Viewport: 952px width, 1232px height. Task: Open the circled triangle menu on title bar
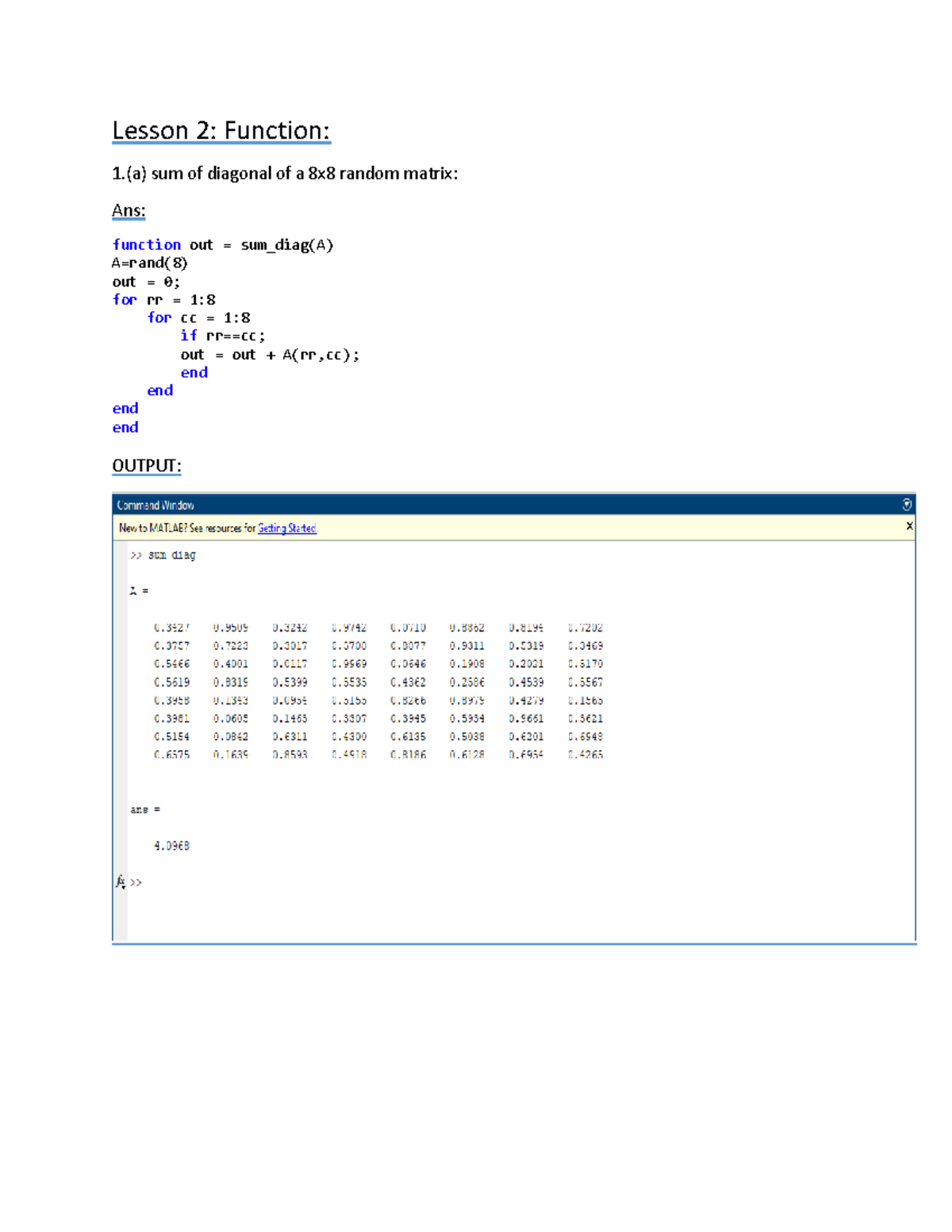pyautogui.click(x=906, y=503)
